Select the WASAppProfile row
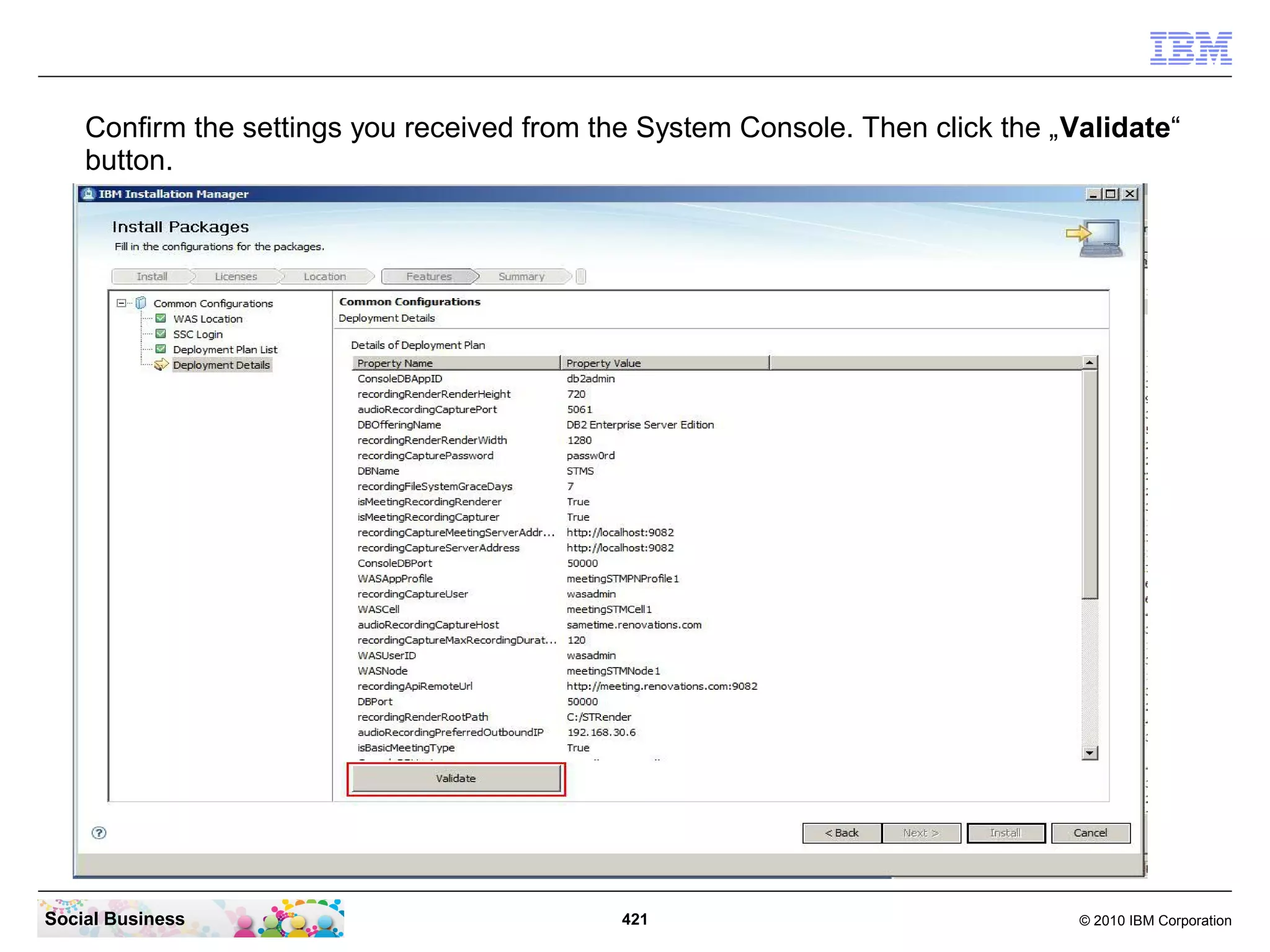1270x952 pixels. point(716,579)
